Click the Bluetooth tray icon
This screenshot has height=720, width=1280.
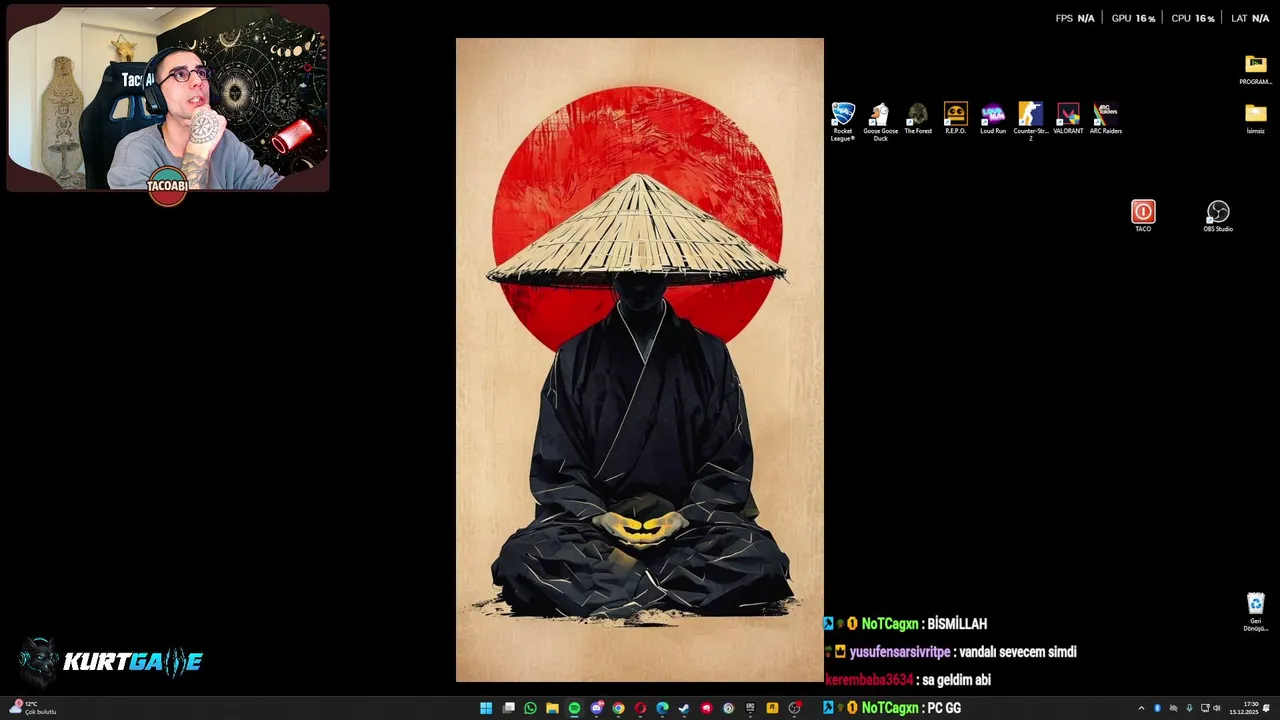point(1157,708)
